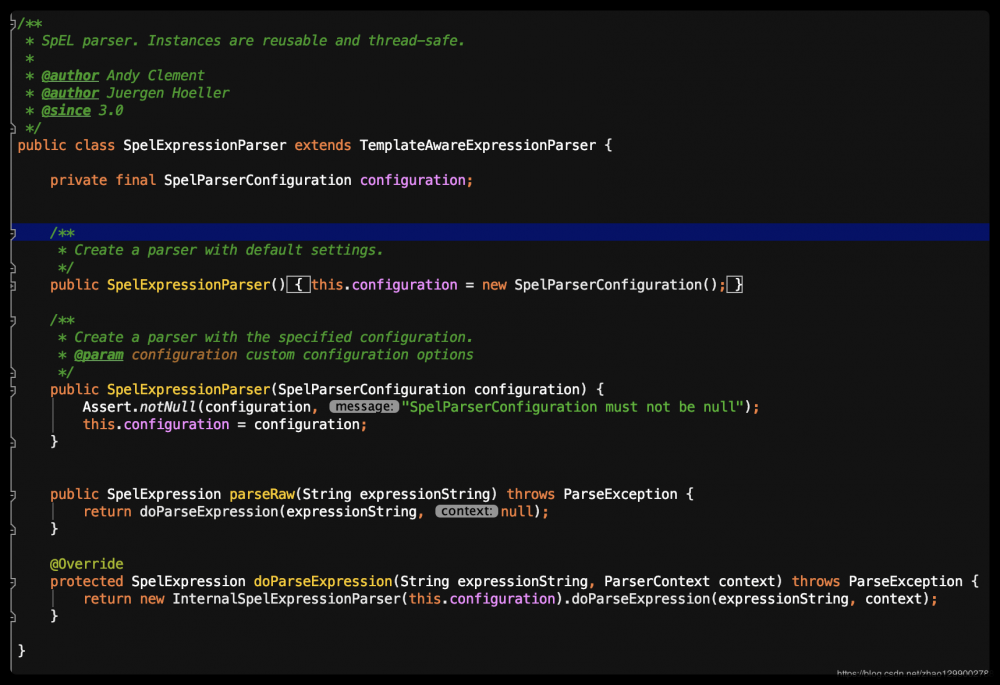Image resolution: width=1000 pixels, height=685 pixels.
Task: Fold the parseRaw method in gutter
Action: pos(13,494)
